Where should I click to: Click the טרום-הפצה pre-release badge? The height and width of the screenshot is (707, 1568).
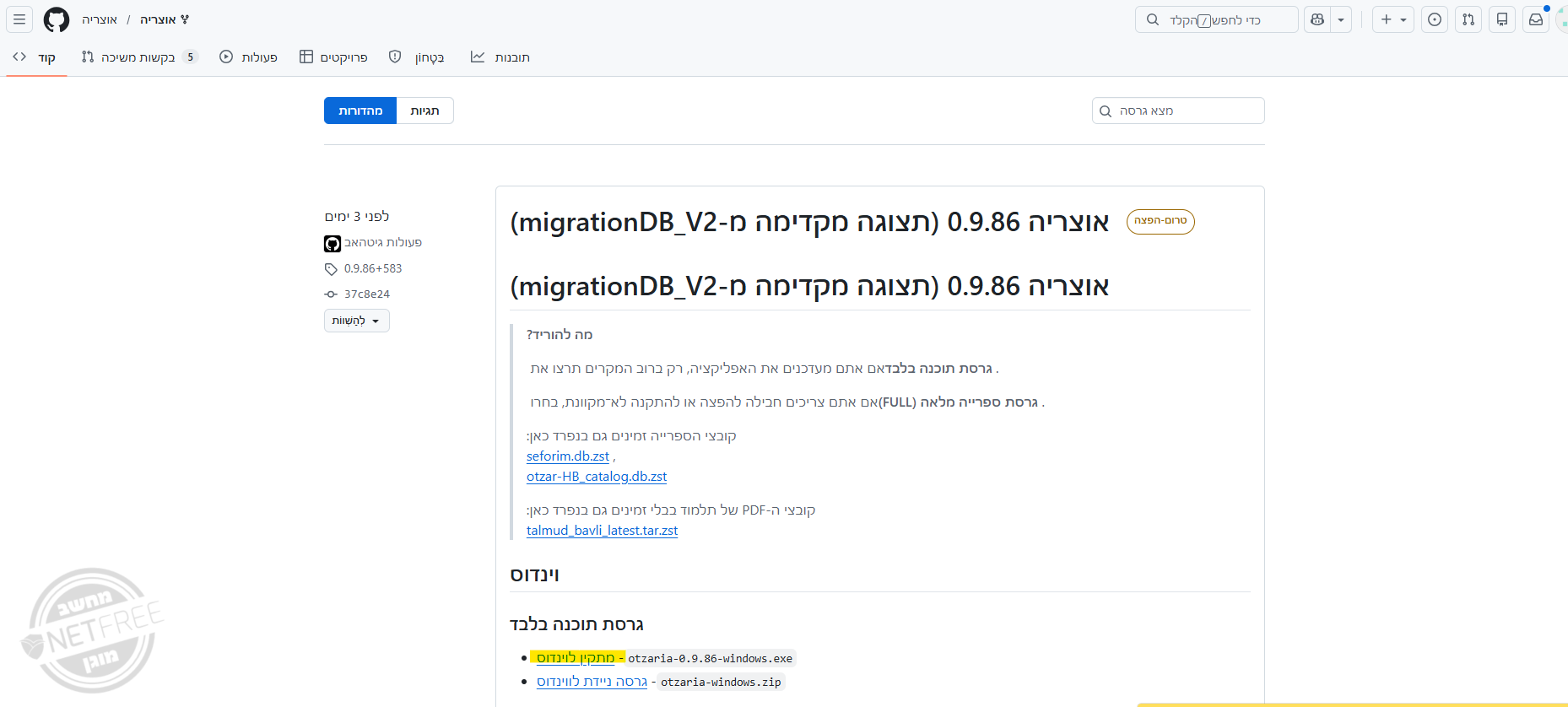point(1160,221)
